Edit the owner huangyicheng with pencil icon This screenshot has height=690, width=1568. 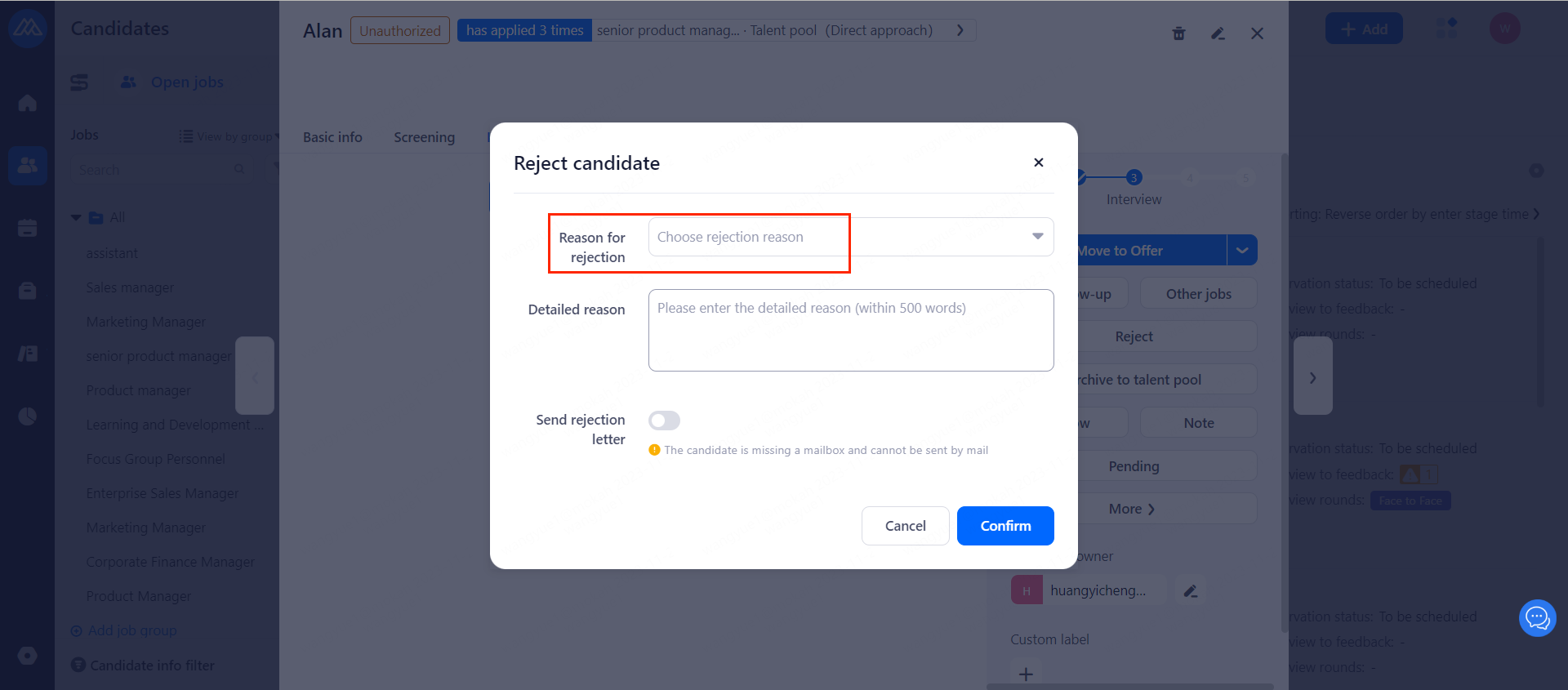pyautogui.click(x=1191, y=590)
